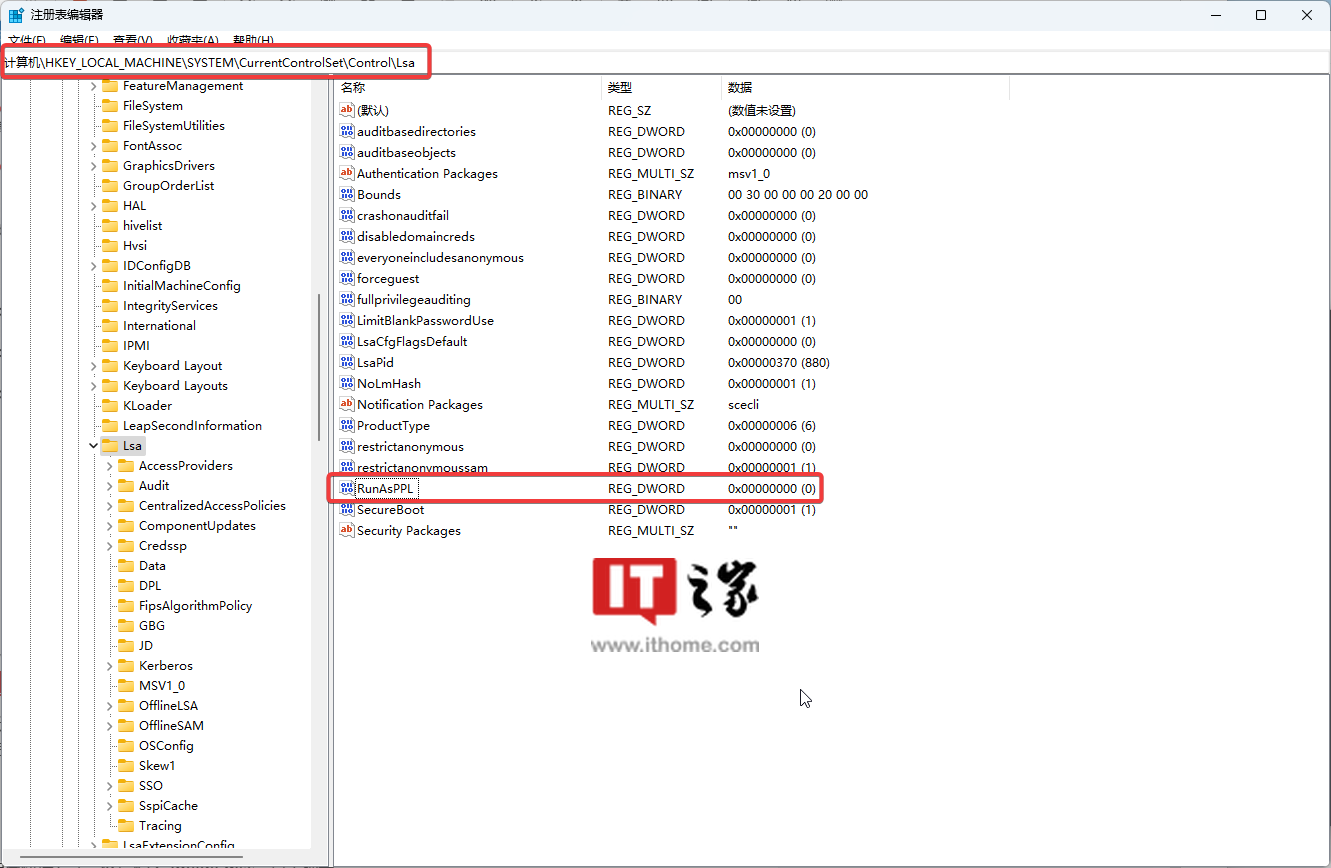1331x868 pixels.
Task: Click the FileSystem folder icon
Action: click(109, 106)
